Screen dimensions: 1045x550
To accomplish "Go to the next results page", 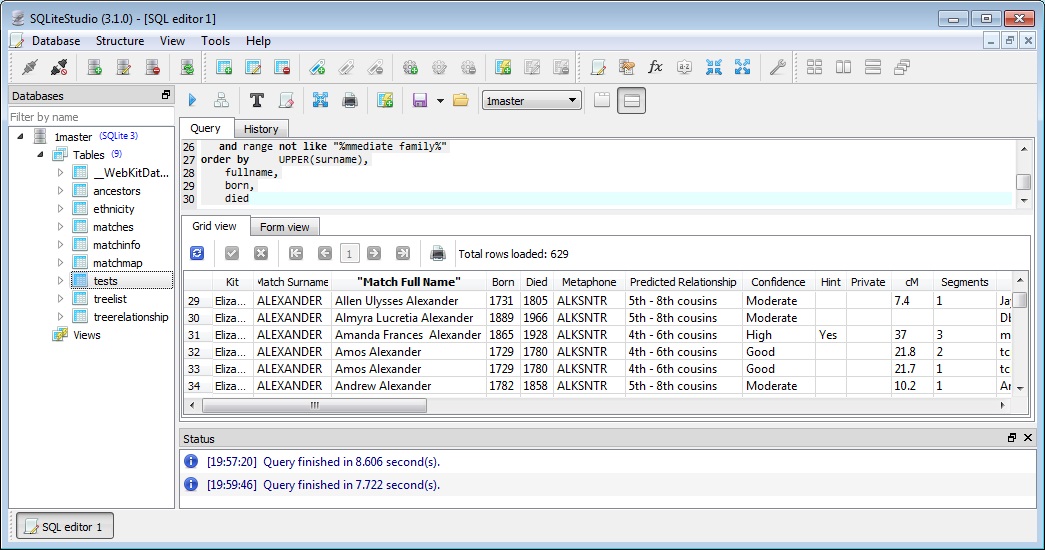I will pyautogui.click(x=374, y=253).
